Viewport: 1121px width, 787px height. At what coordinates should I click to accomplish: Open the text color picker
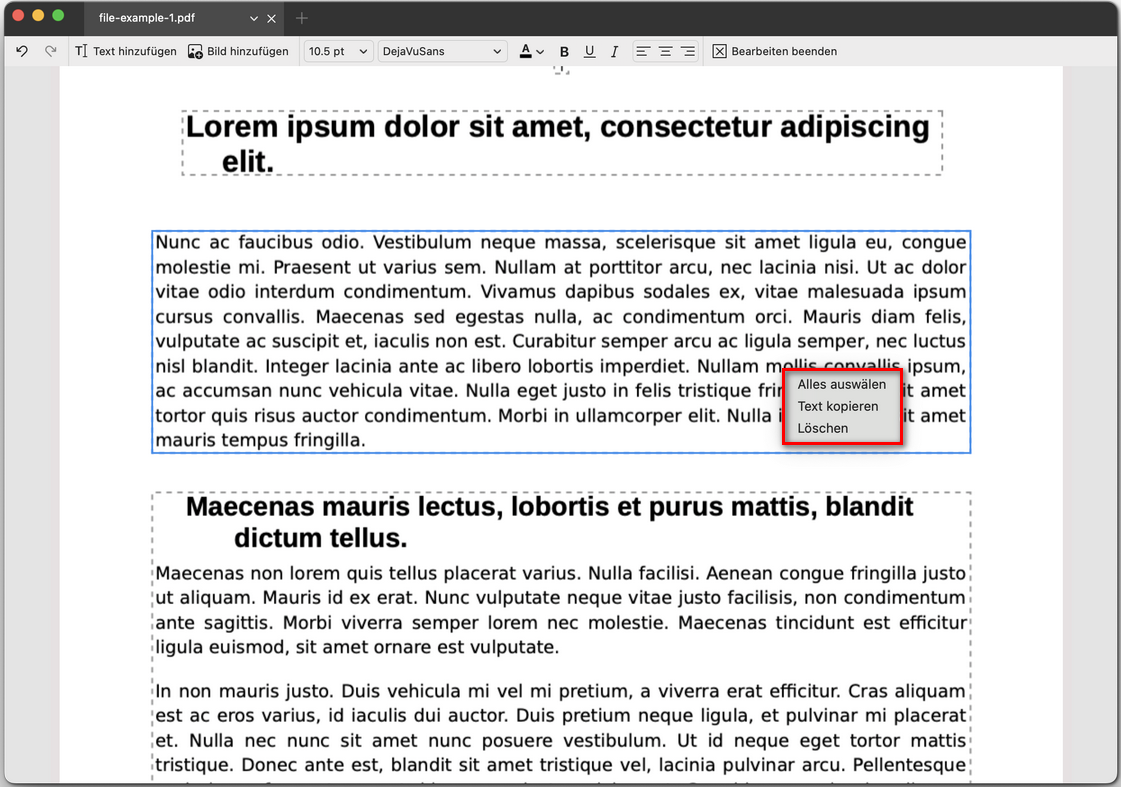point(531,51)
